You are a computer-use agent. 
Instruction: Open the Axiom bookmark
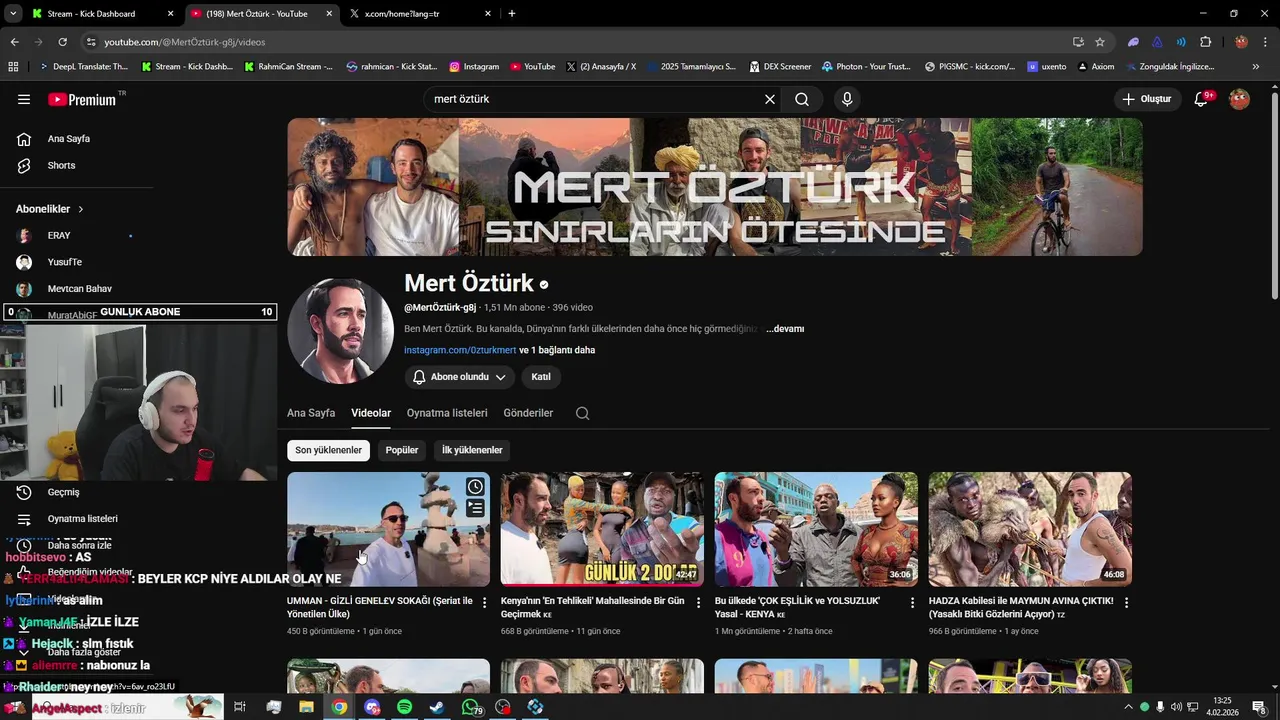click(x=1095, y=67)
